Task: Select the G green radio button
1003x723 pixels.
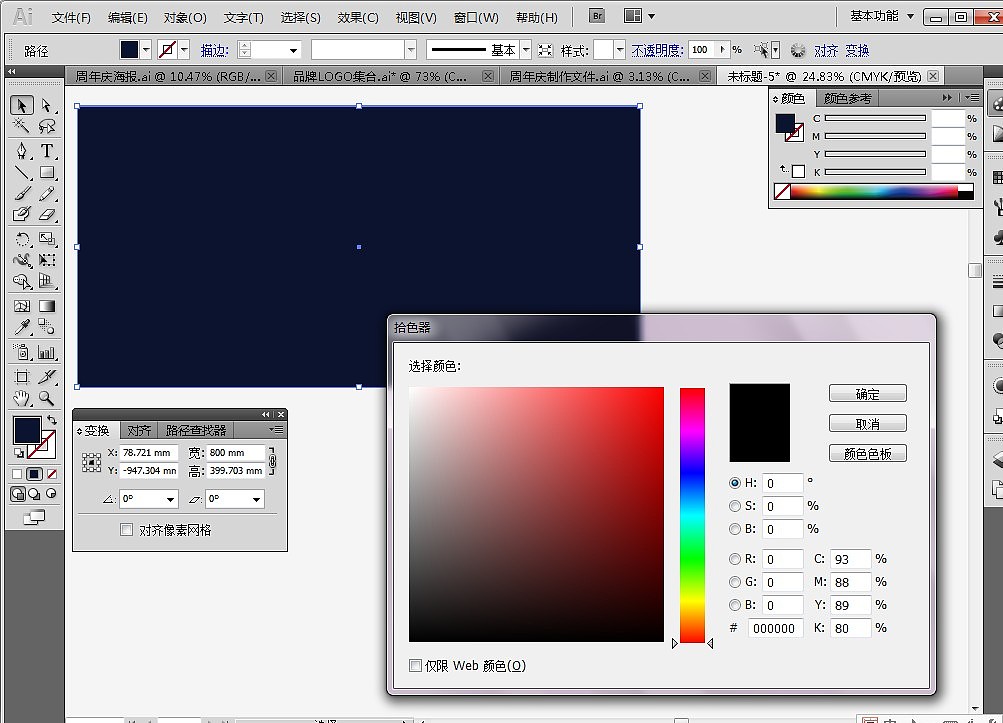Action: point(734,582)
